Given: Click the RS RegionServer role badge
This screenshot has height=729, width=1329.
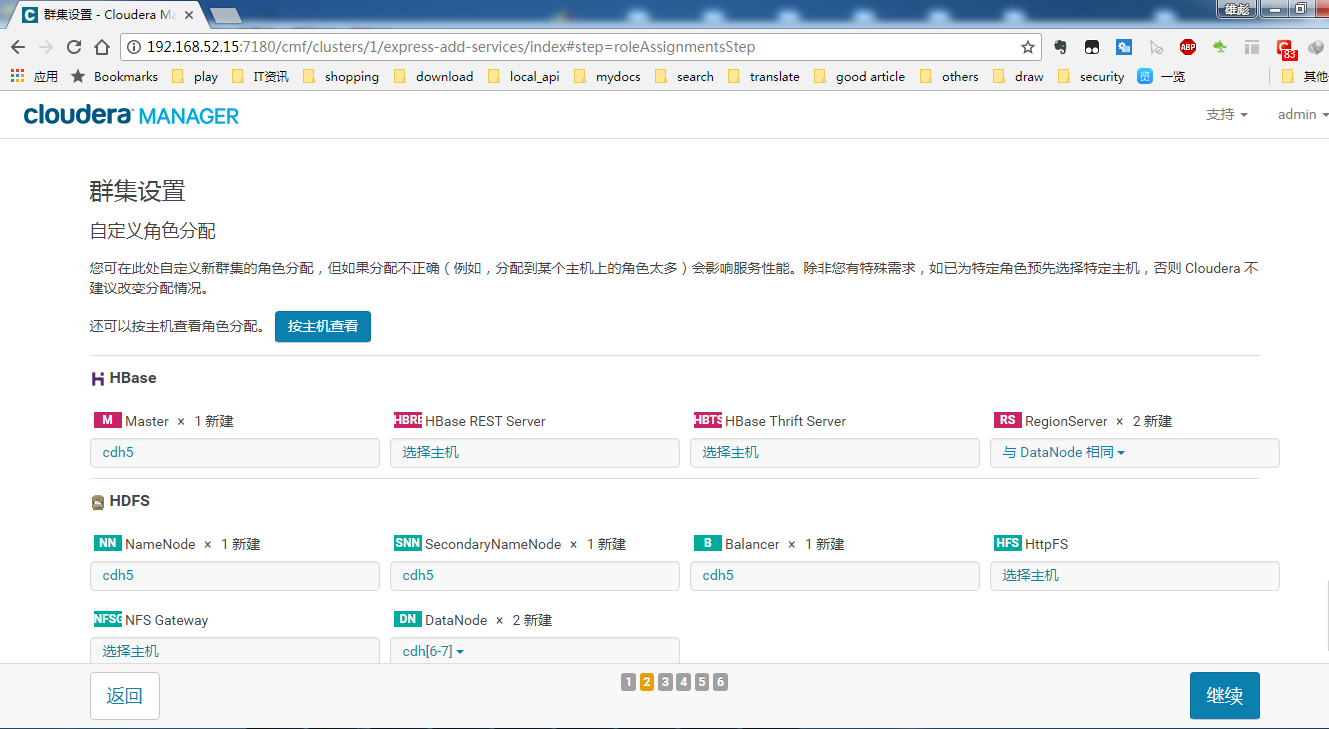Looking at the screenshot, I should 1007,420.
